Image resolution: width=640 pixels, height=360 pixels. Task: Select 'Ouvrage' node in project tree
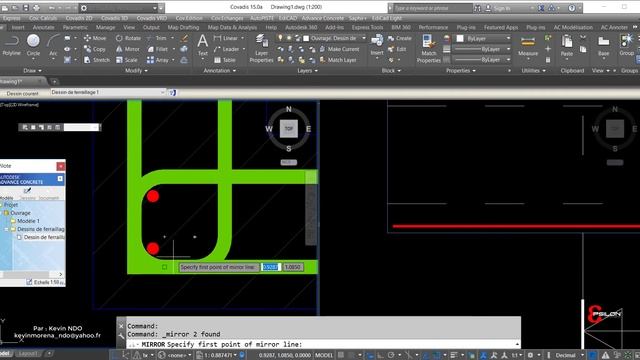20,213
